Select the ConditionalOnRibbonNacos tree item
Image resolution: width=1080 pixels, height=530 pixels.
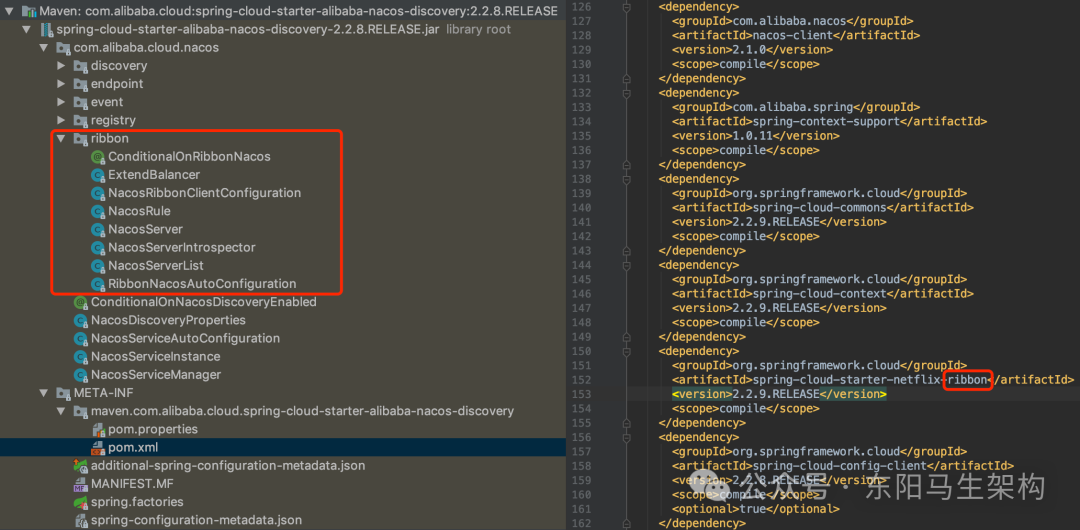pyautogui.click(x=189, y=156)
